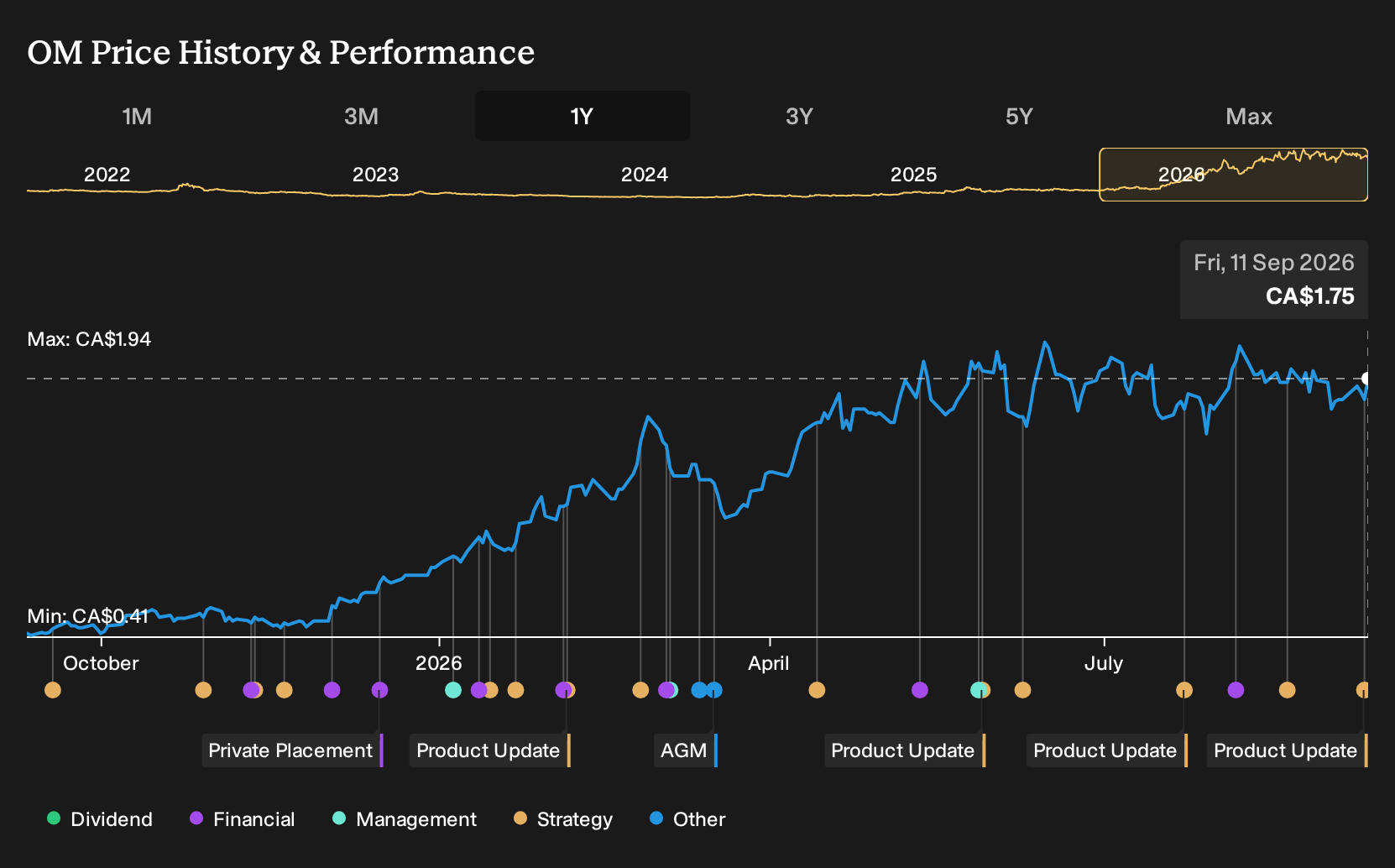Open the AGM event label
This screenshot has width=1395, height=868.
pyautogui.click(x=686, y=750)
